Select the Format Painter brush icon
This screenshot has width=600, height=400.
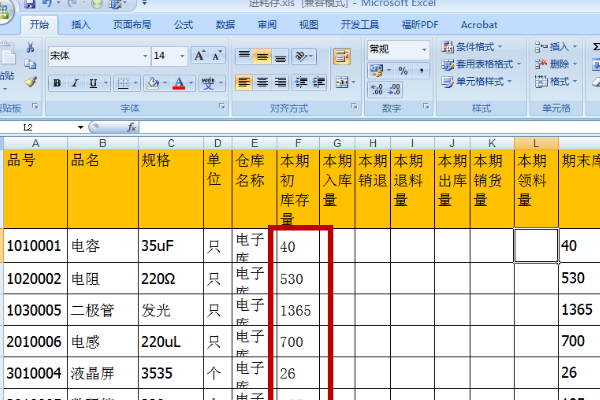pos(31,82)
